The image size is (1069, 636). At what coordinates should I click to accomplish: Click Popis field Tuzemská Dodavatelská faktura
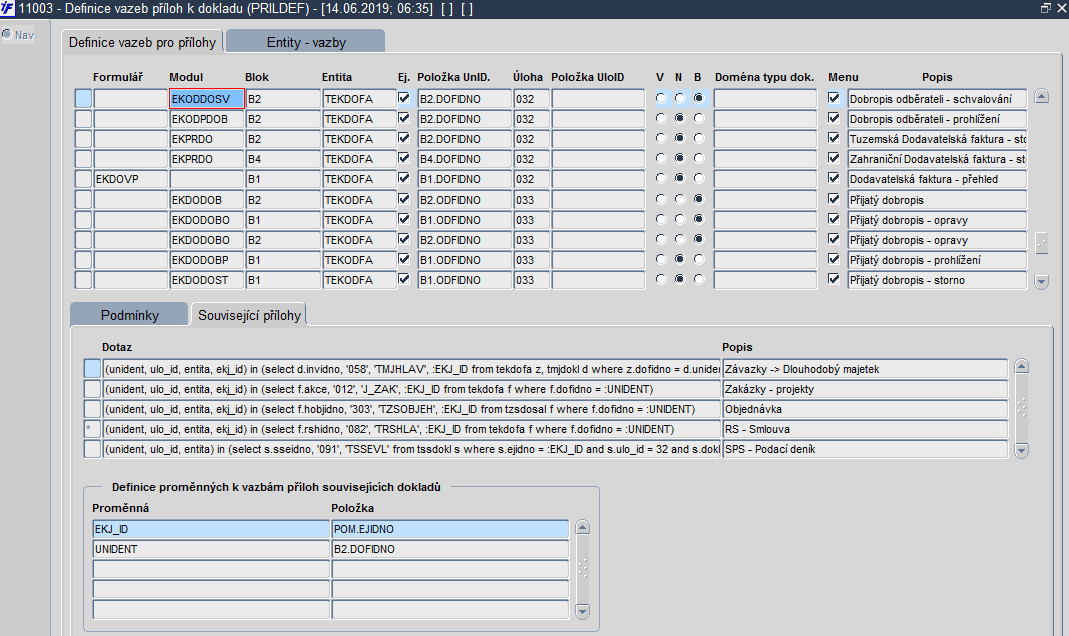click(x=937, y=139)
